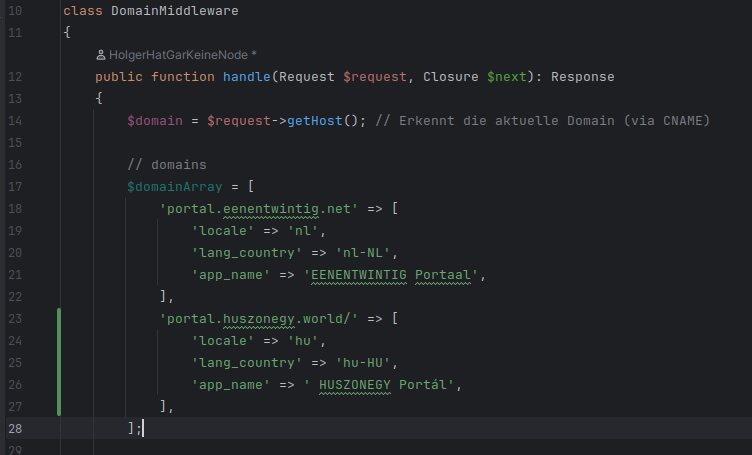
Task: Select line number 28 in the gutter
Action: 15,427
